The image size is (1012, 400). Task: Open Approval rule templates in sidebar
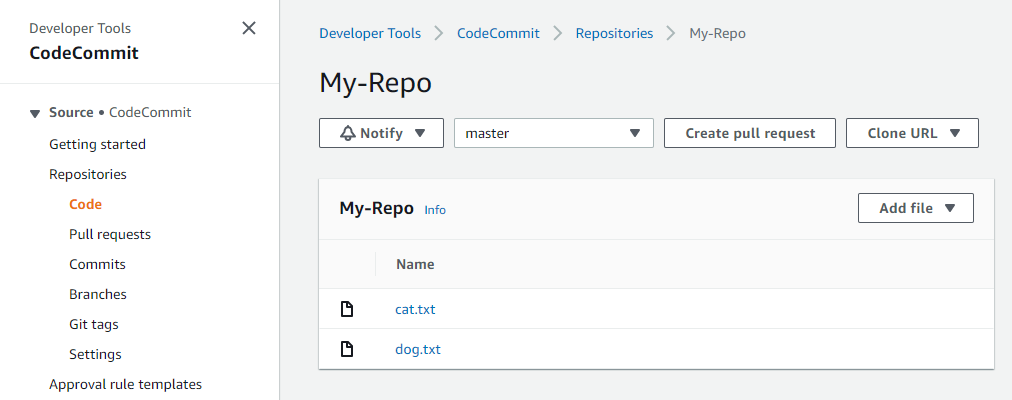click(x=125, y=384)
